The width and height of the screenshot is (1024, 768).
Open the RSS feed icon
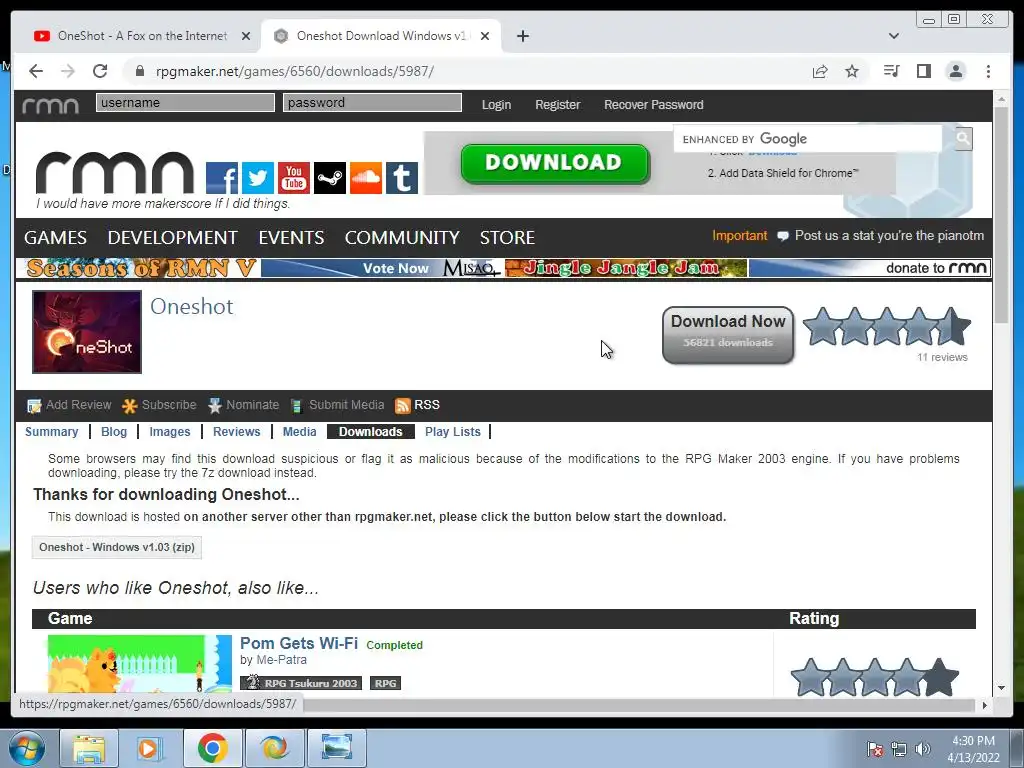pyautogui.click(x=402, y=406)
